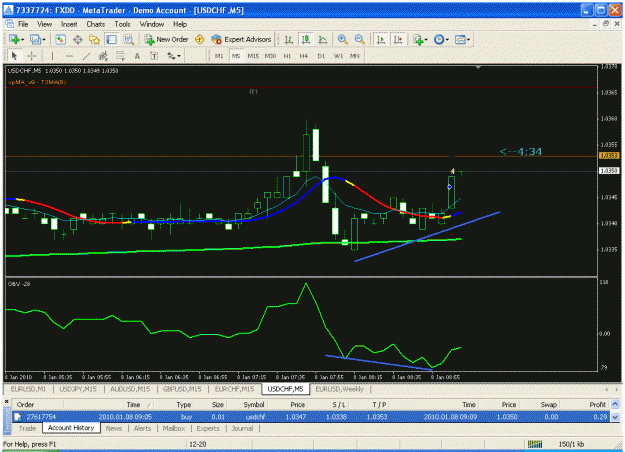625x452 pixels.
Task: Switch timeframe to M1
Action: 219,56
